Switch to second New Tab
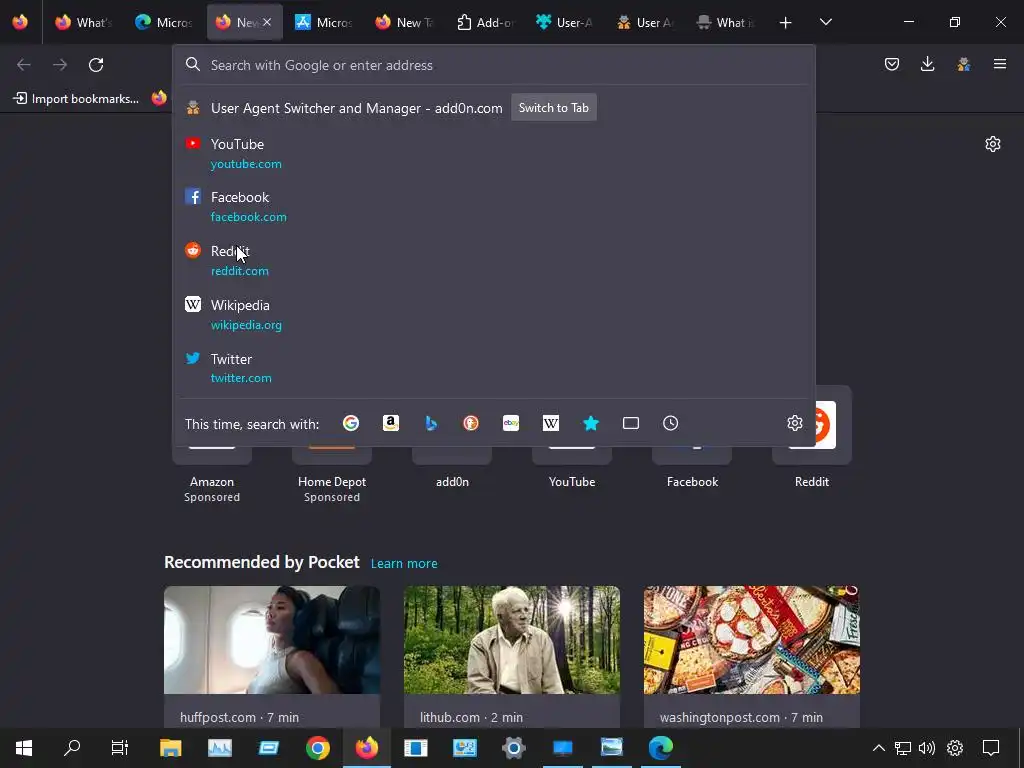Screen dimensions: 1024x768 click(404, 22)
